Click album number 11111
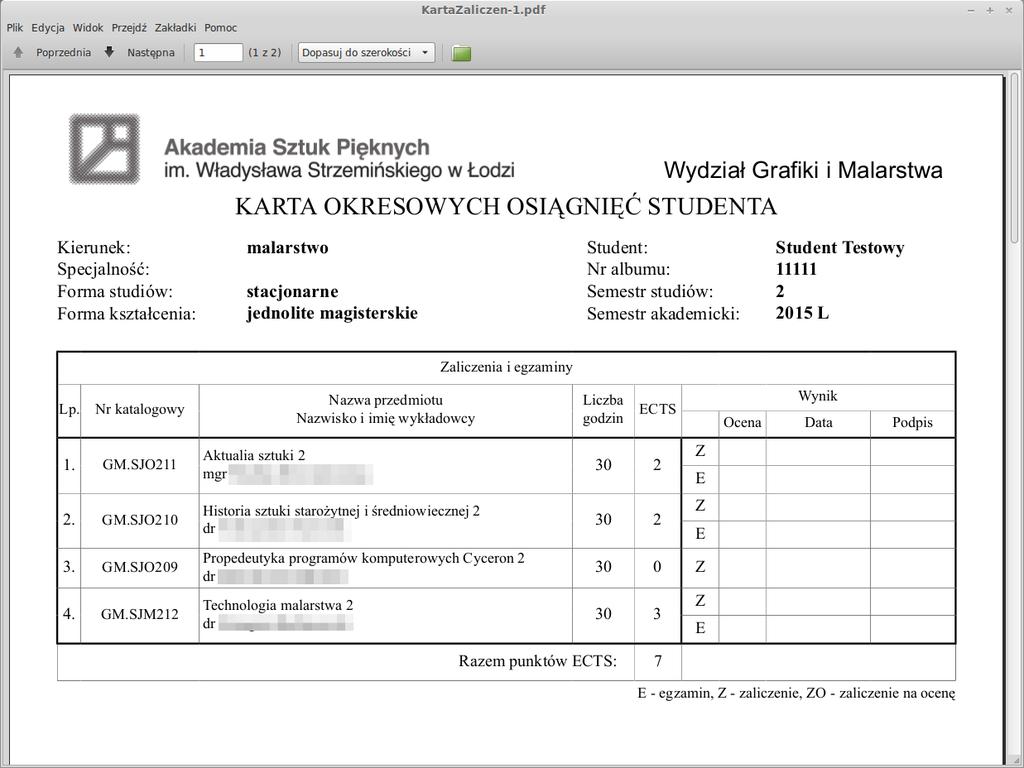 pyautogui.click(x=796, y=269)
